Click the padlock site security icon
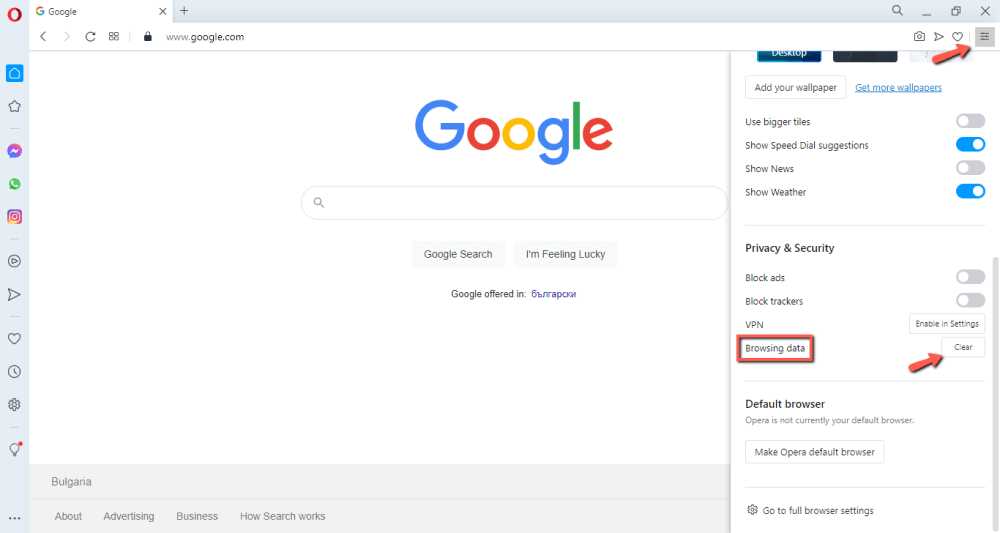Screen dimensions: 1000x533 tap(147, 36)
